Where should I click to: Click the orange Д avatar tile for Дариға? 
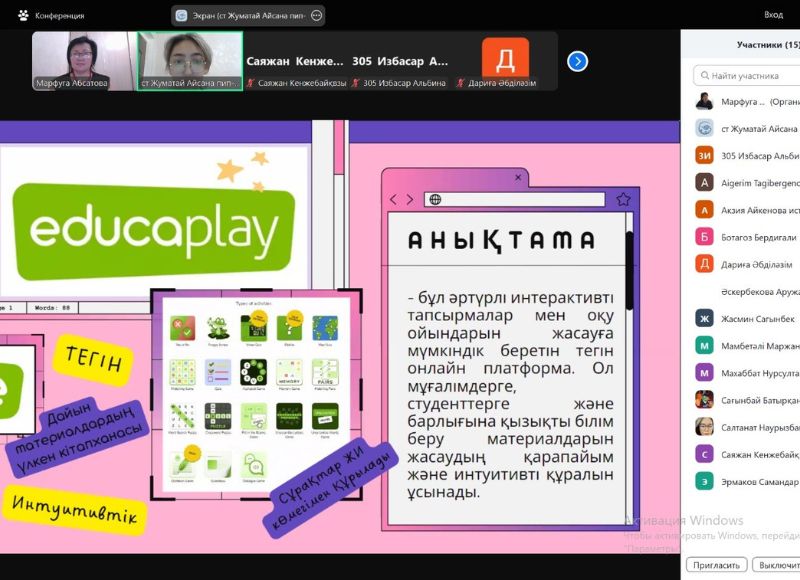coord(505,59)
